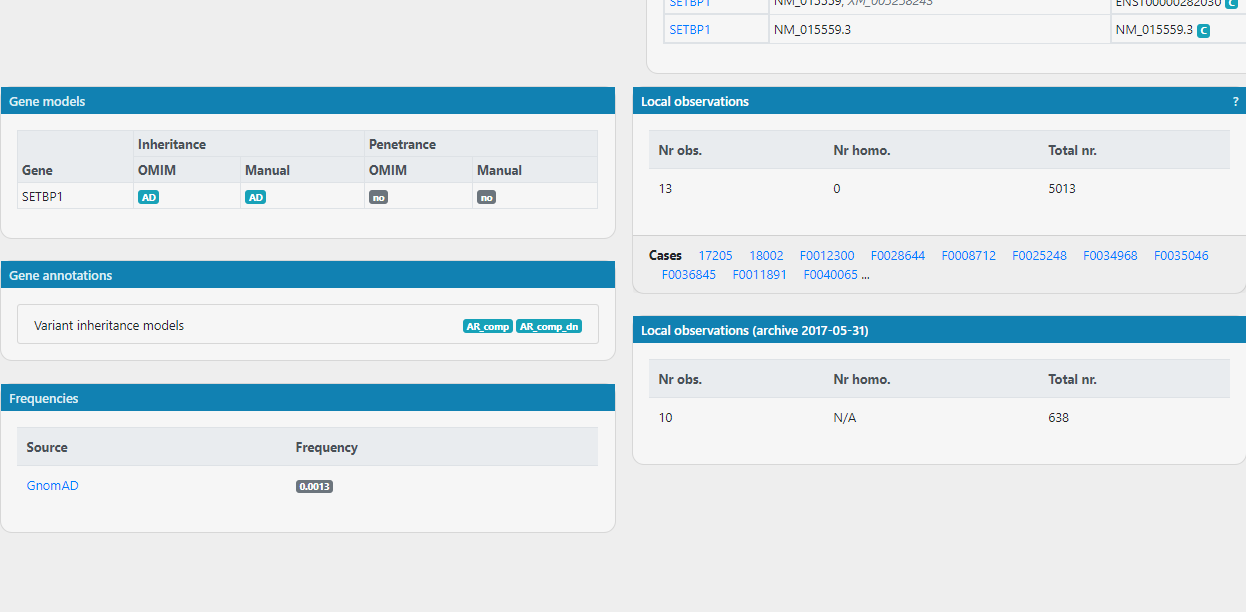Open case F0025248
Viewport: 1246px width, 612px height.
pos(1039,255)
